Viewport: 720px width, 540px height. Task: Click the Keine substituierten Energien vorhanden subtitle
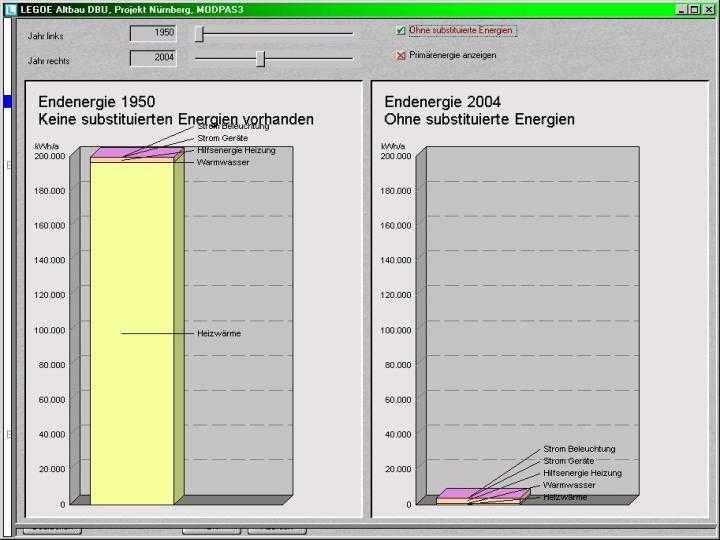pos(176,119)
